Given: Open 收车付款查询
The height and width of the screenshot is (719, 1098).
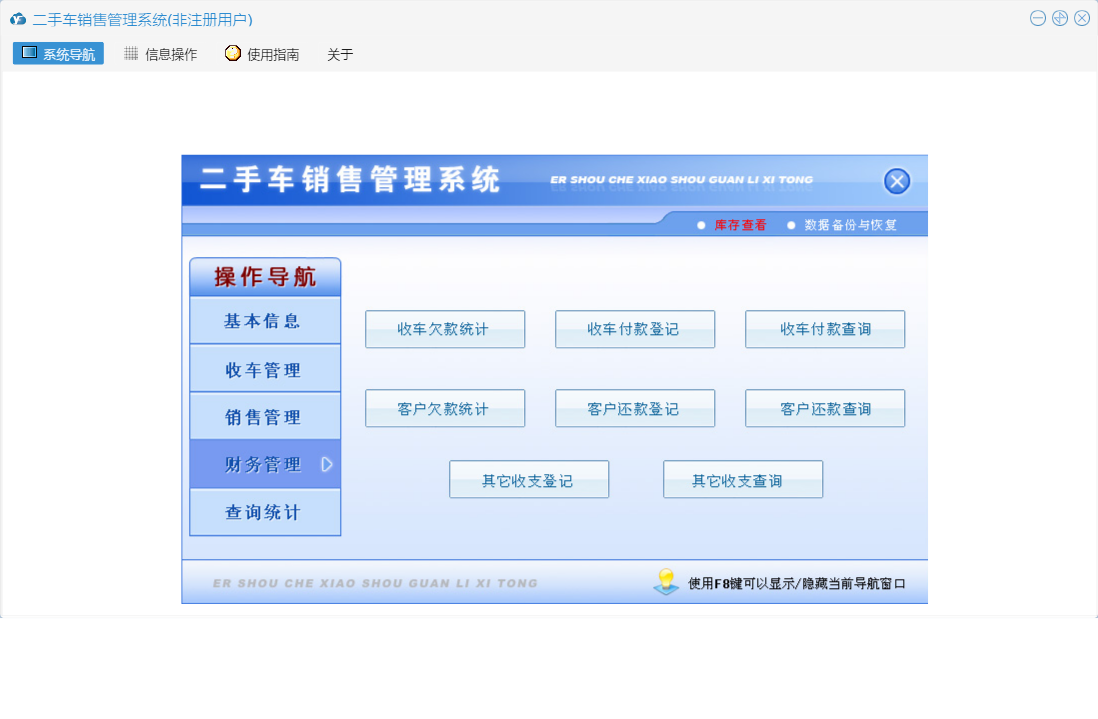Looking at the screenshot, I should (825, 329).
